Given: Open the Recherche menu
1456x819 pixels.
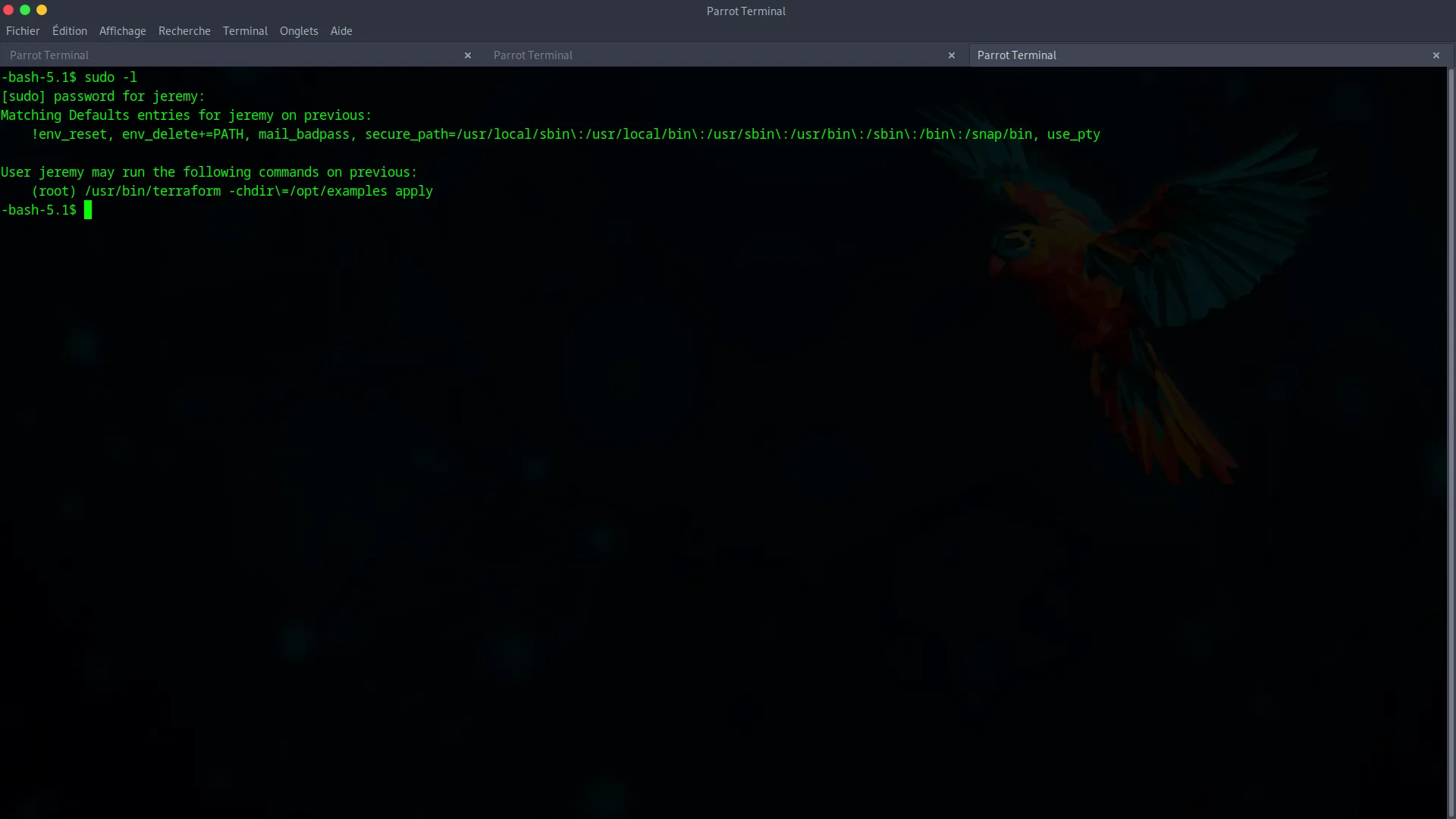Looking at the screenshot, I should click(x=184, y=31).
